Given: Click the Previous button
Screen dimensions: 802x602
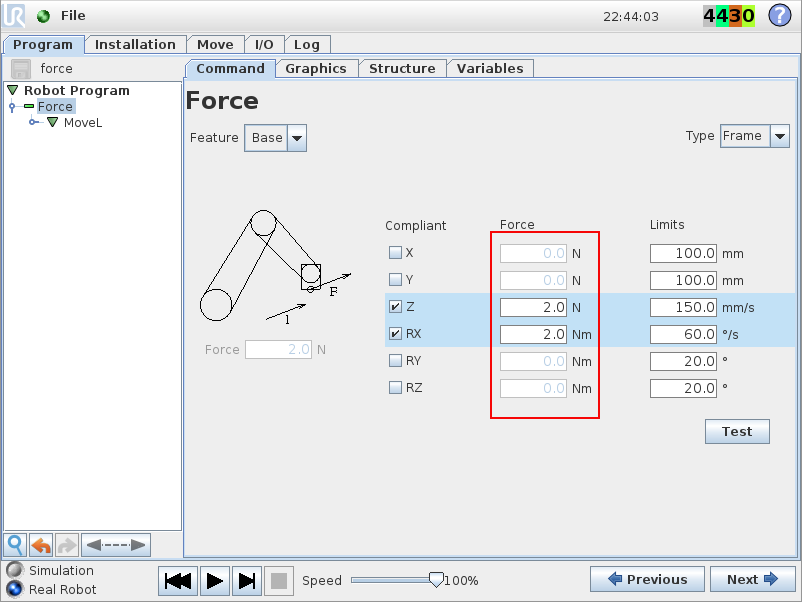Looking at the screenshot, I should (647, 579).
